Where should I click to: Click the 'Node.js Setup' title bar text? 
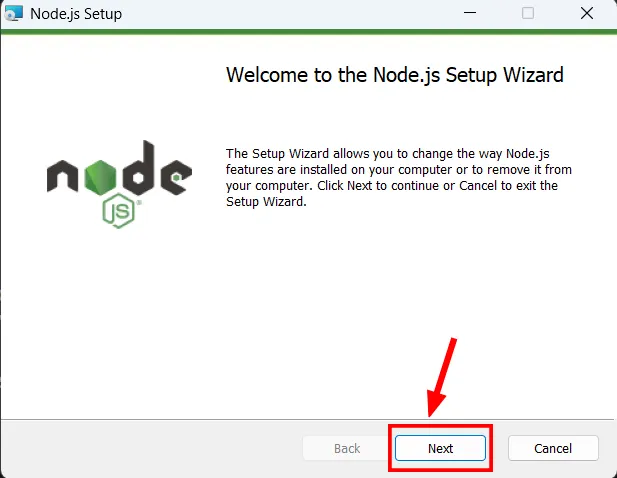[x=76, y=14]
